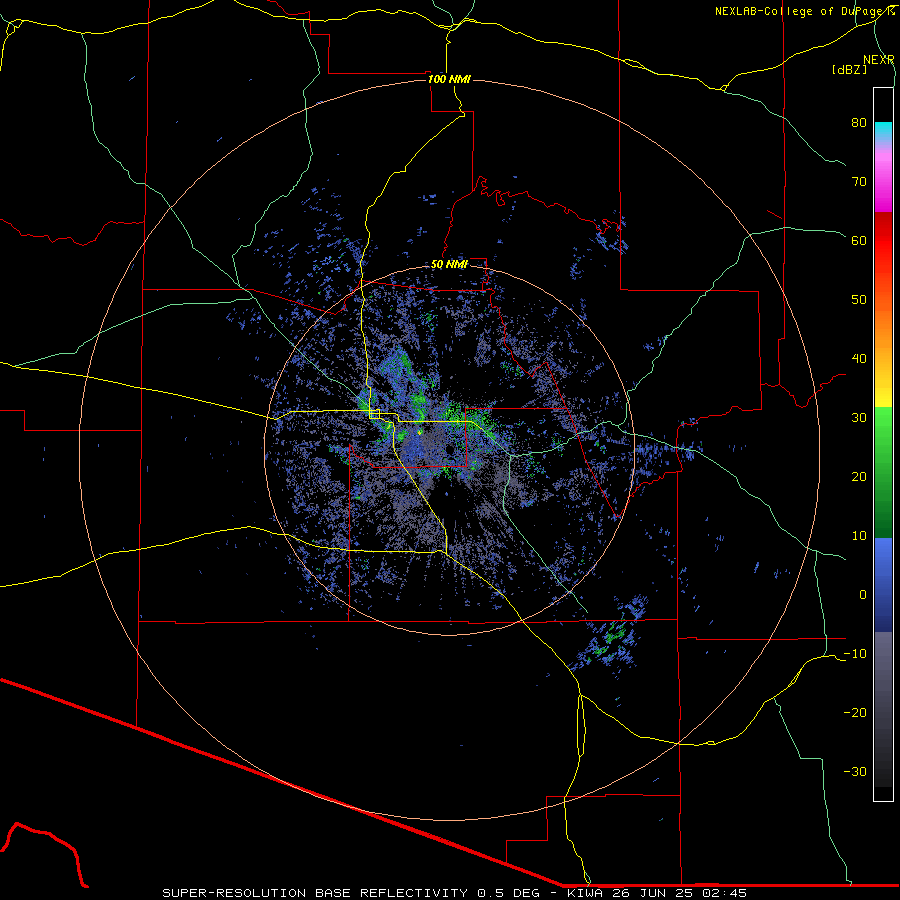This screenshot has width=900, height=900.
Task: Click the 70 value on the dBZ scale
Action: (x=859, y=182)
